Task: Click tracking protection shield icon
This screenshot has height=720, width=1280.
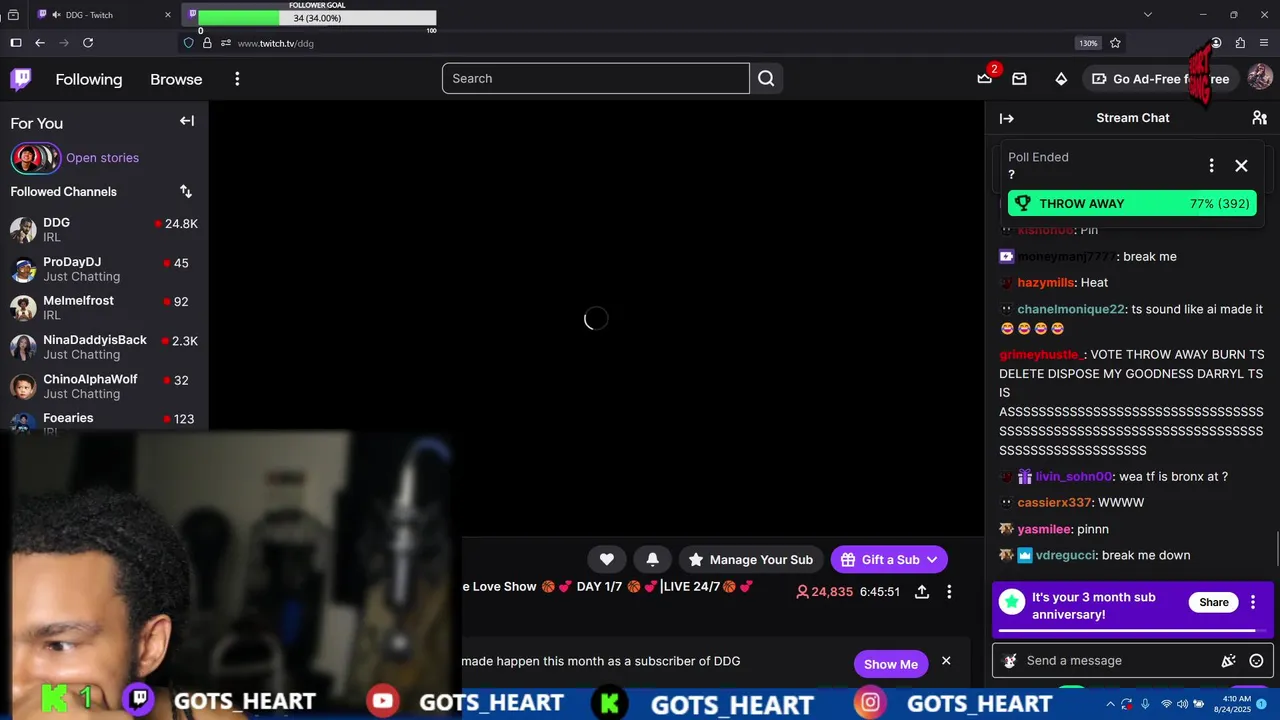Action: [x=188, y=43]
